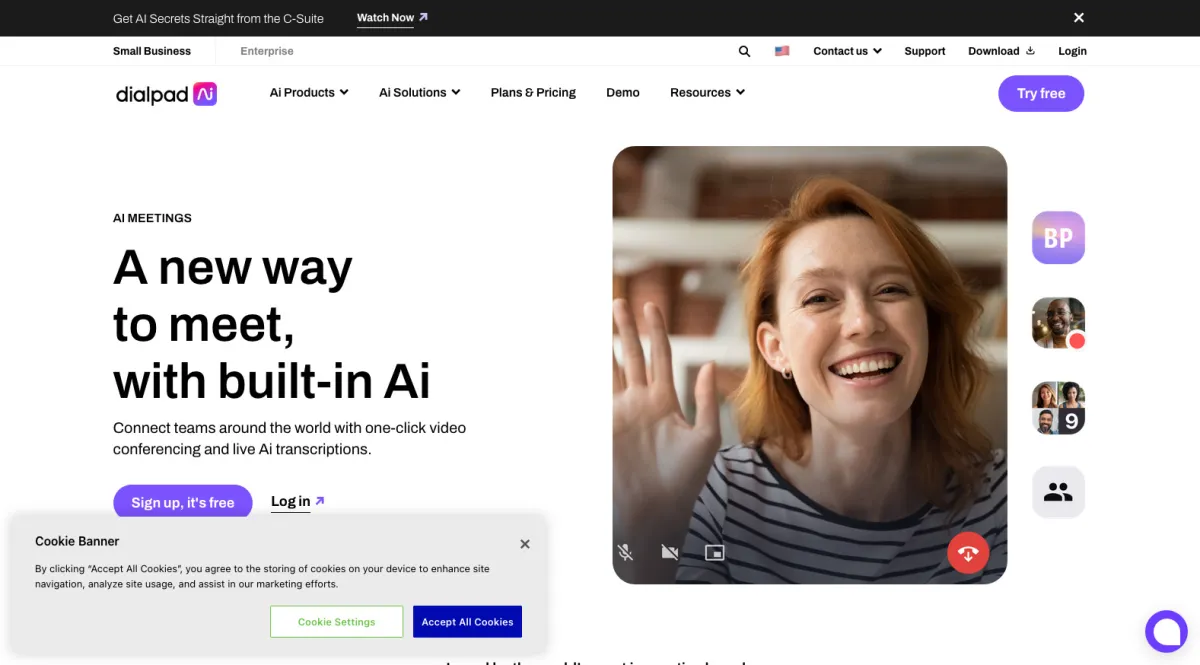Click the arrow icon next to Watch Now
This screenshot has height=665, width=1200.
click(x=423, y=17)
